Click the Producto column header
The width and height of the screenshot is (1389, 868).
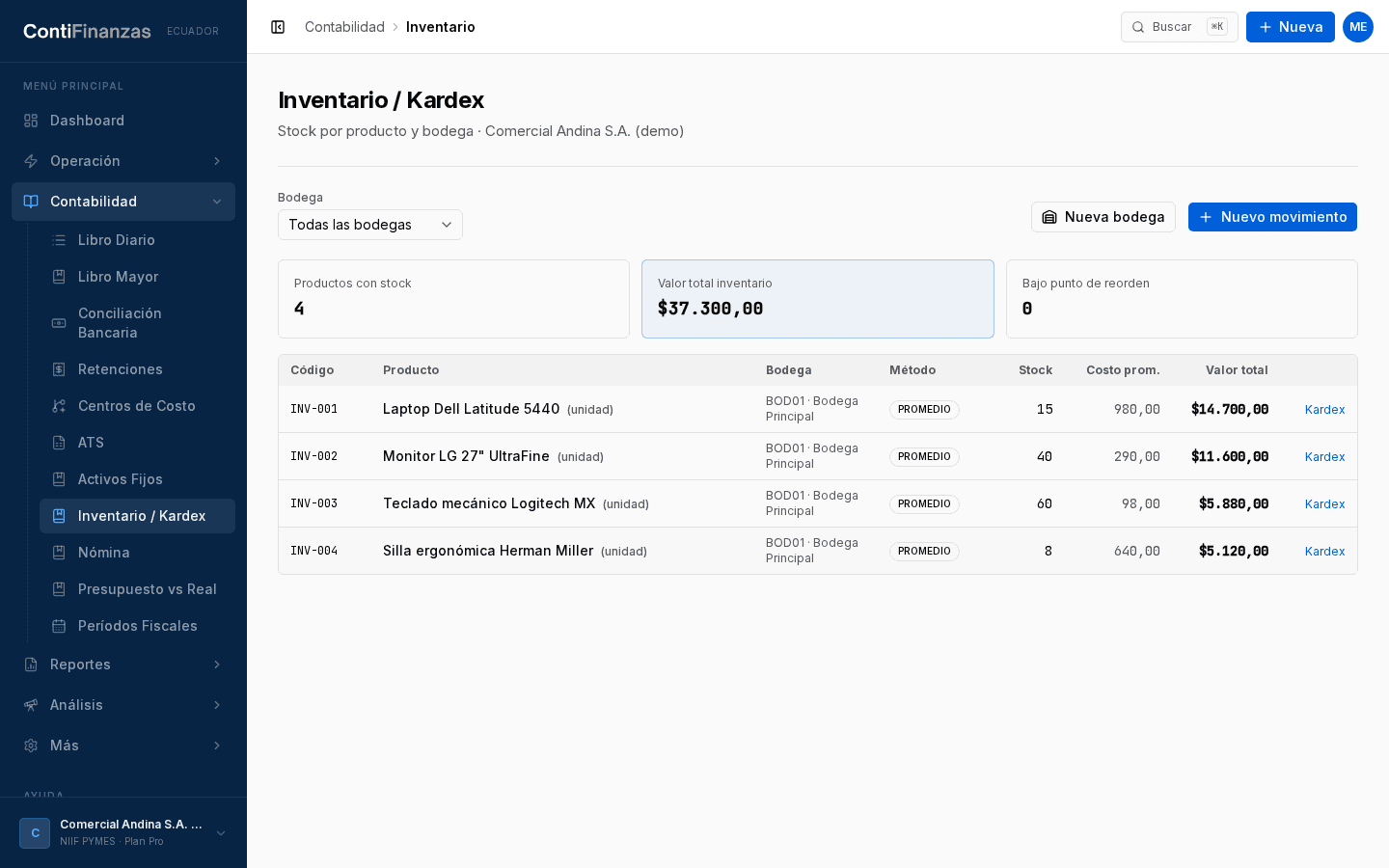click(x=411, y=370)
